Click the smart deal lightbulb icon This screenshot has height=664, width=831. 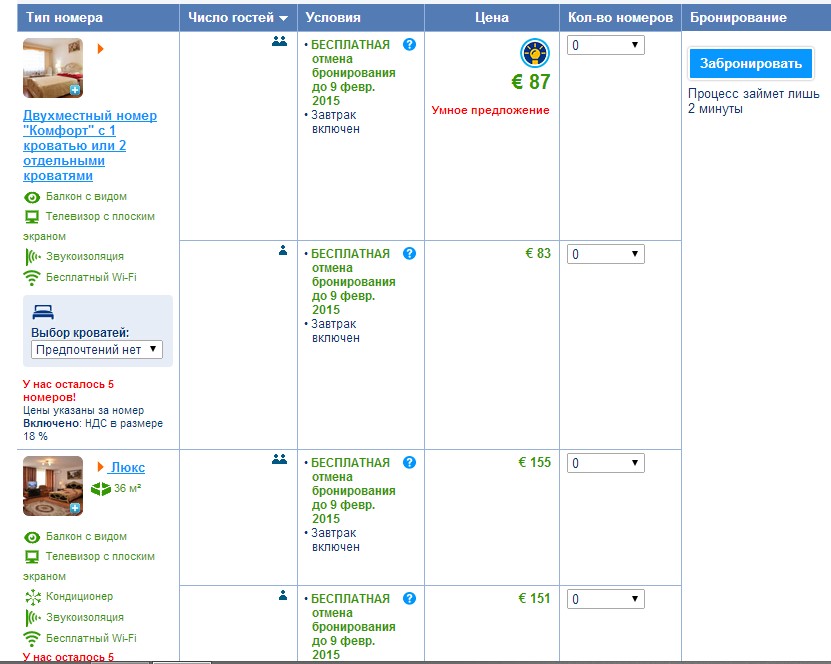535,54
